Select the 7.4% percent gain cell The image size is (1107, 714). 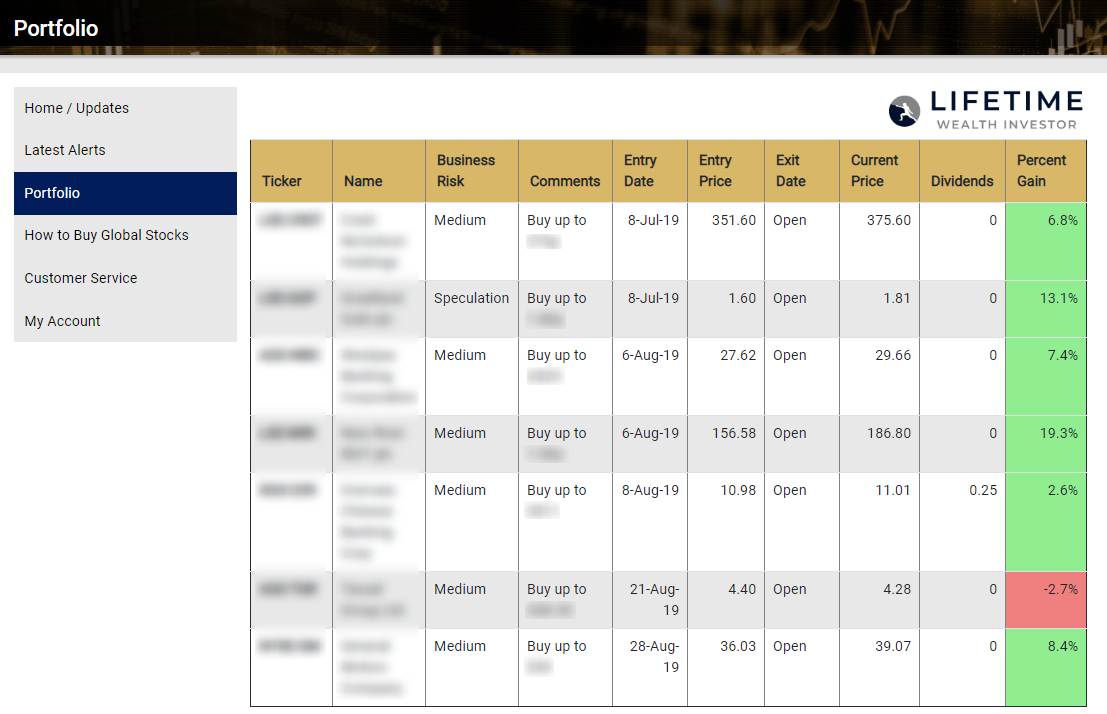(1046, 376)
